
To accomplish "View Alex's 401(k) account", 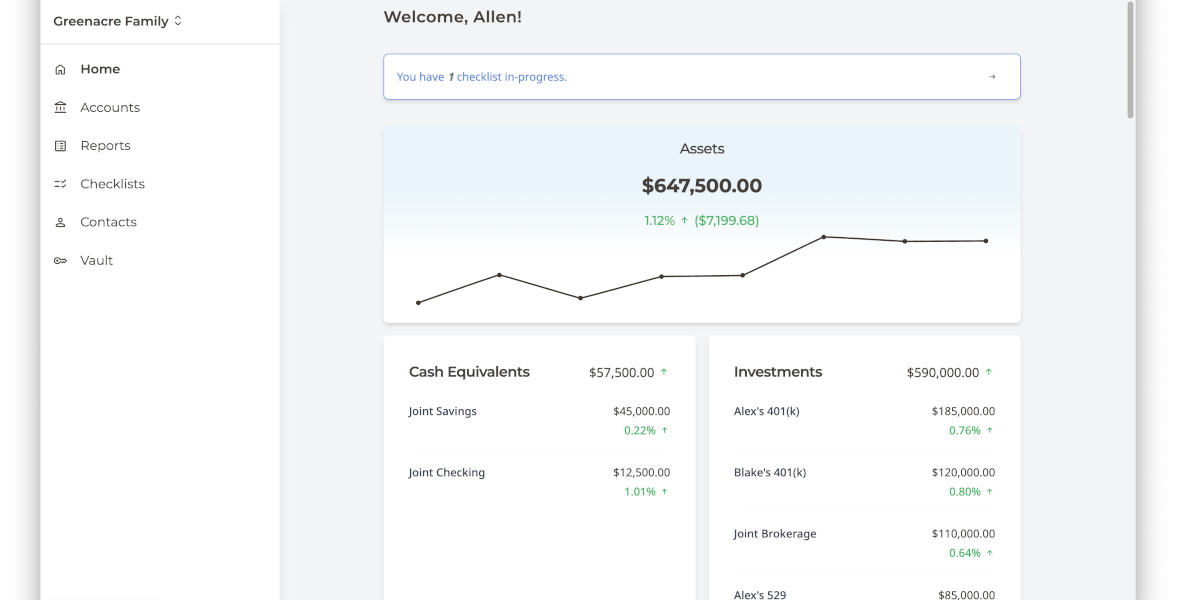I will (x=864, y=420).
